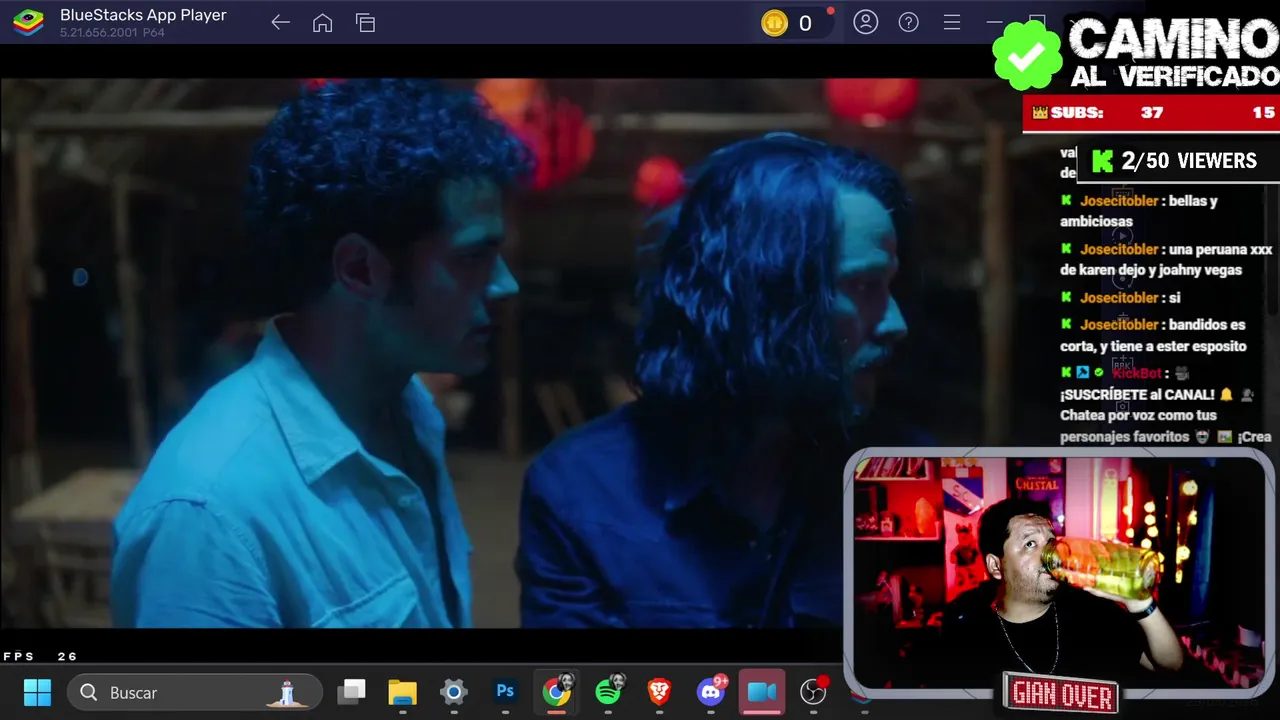Open Brave browser from the taskbar

tap(659, 691)
